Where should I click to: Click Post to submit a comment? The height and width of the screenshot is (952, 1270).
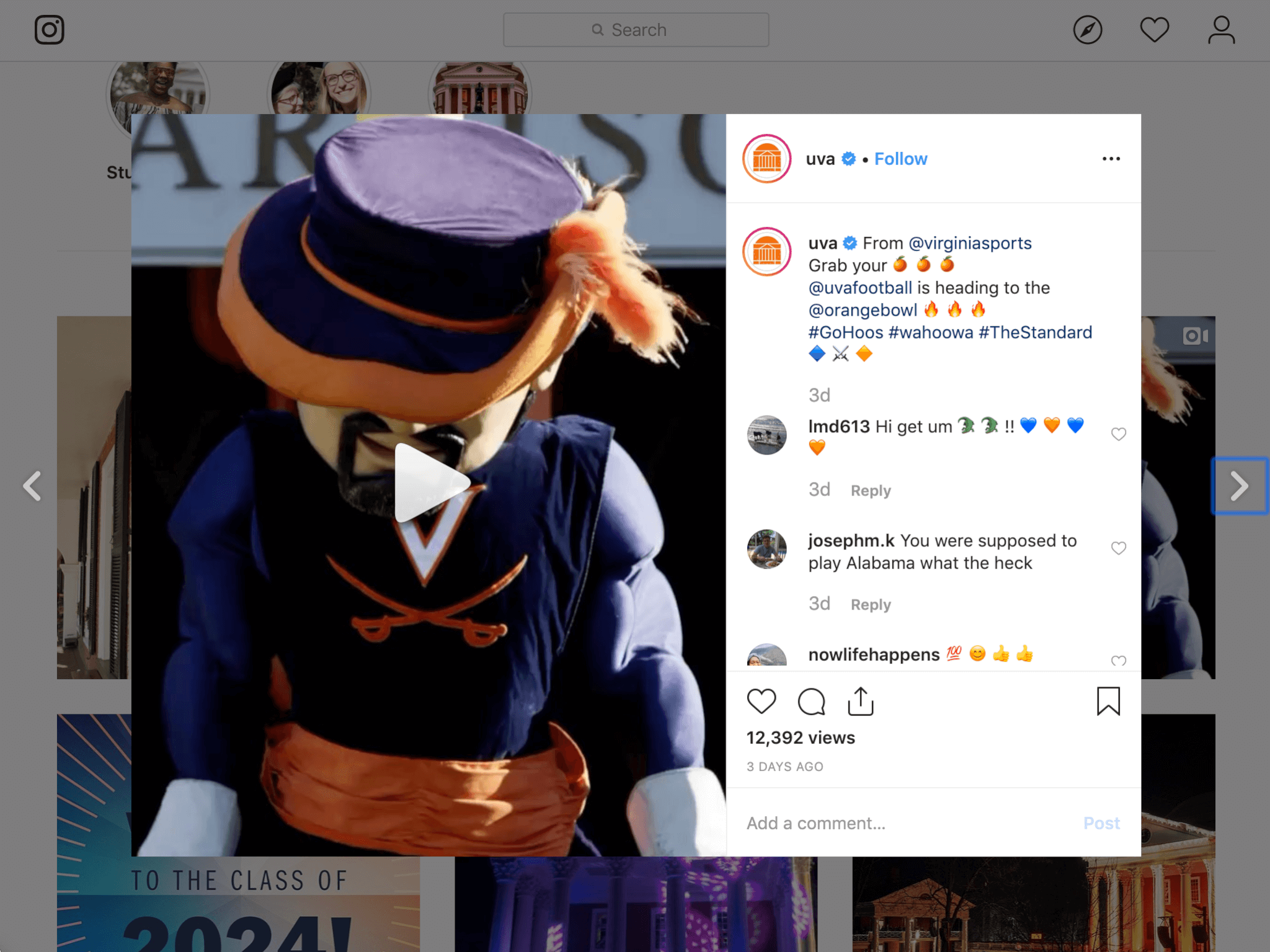(1101, 823)
